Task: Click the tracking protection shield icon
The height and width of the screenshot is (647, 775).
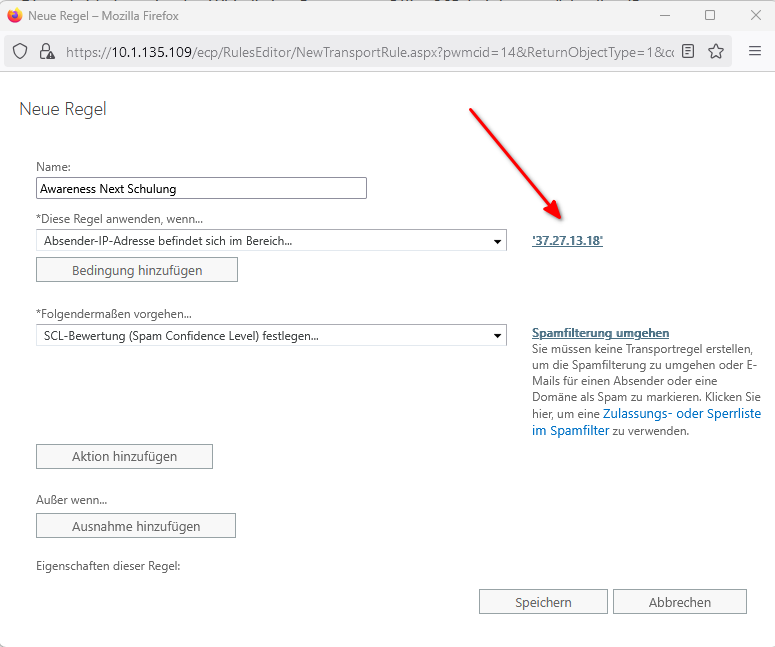Action: tap(21, 51)
